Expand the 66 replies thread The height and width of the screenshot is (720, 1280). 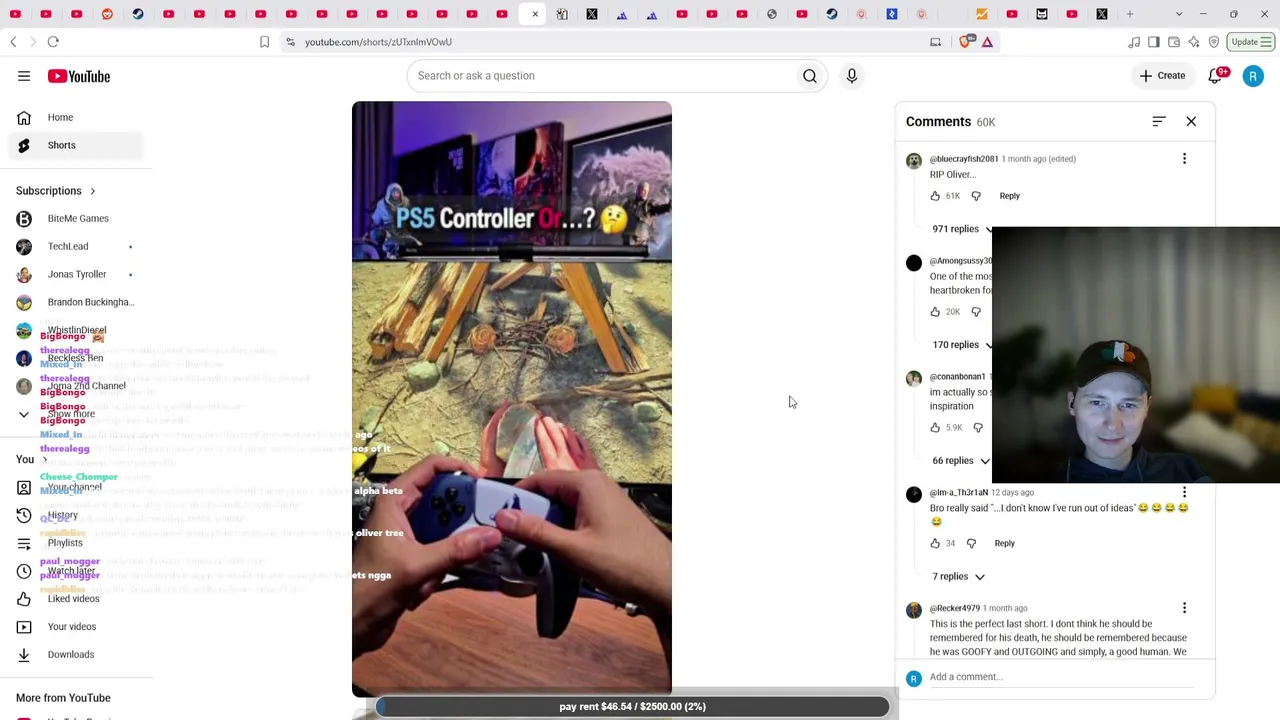tap(960, 461)
